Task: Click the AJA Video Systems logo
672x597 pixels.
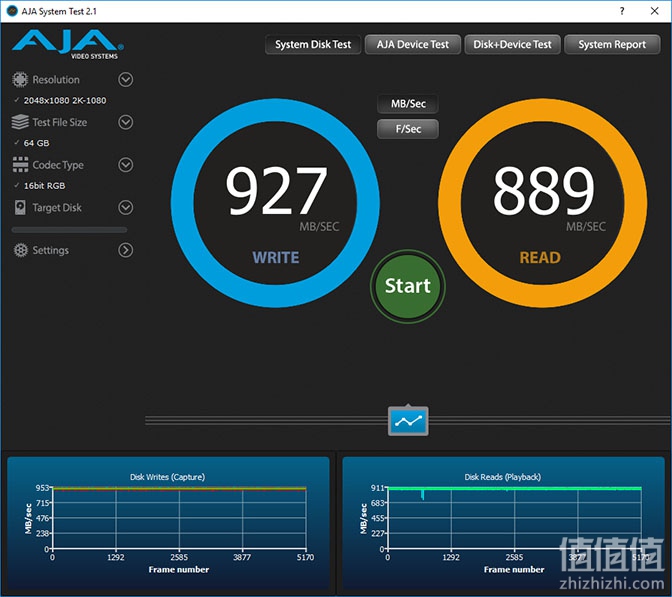Action: coord(69,45)
